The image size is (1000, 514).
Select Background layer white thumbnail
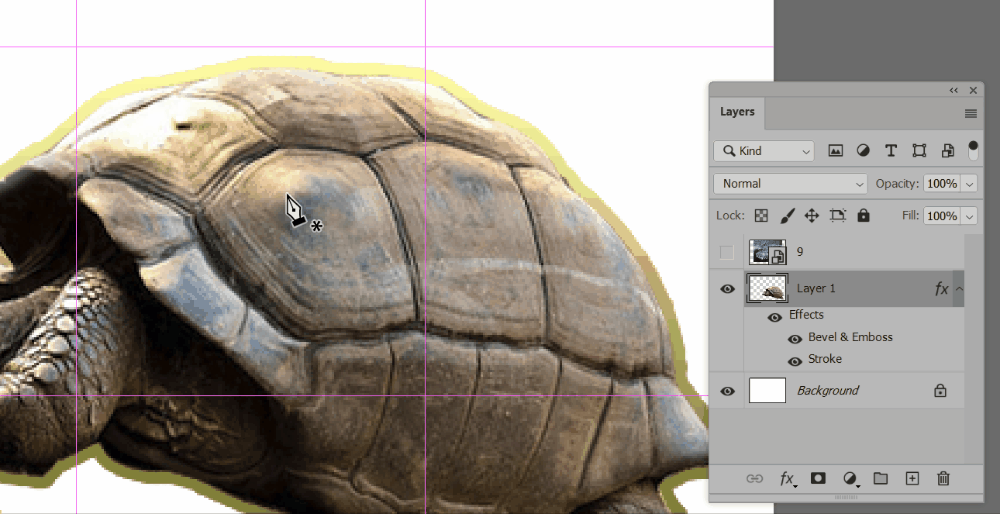767,390
